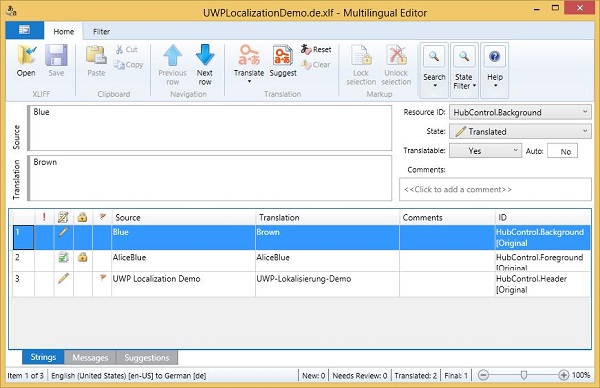The image size is (600, 388).
Task: Click the zoom in plus button
Action: tap(563, 375)
